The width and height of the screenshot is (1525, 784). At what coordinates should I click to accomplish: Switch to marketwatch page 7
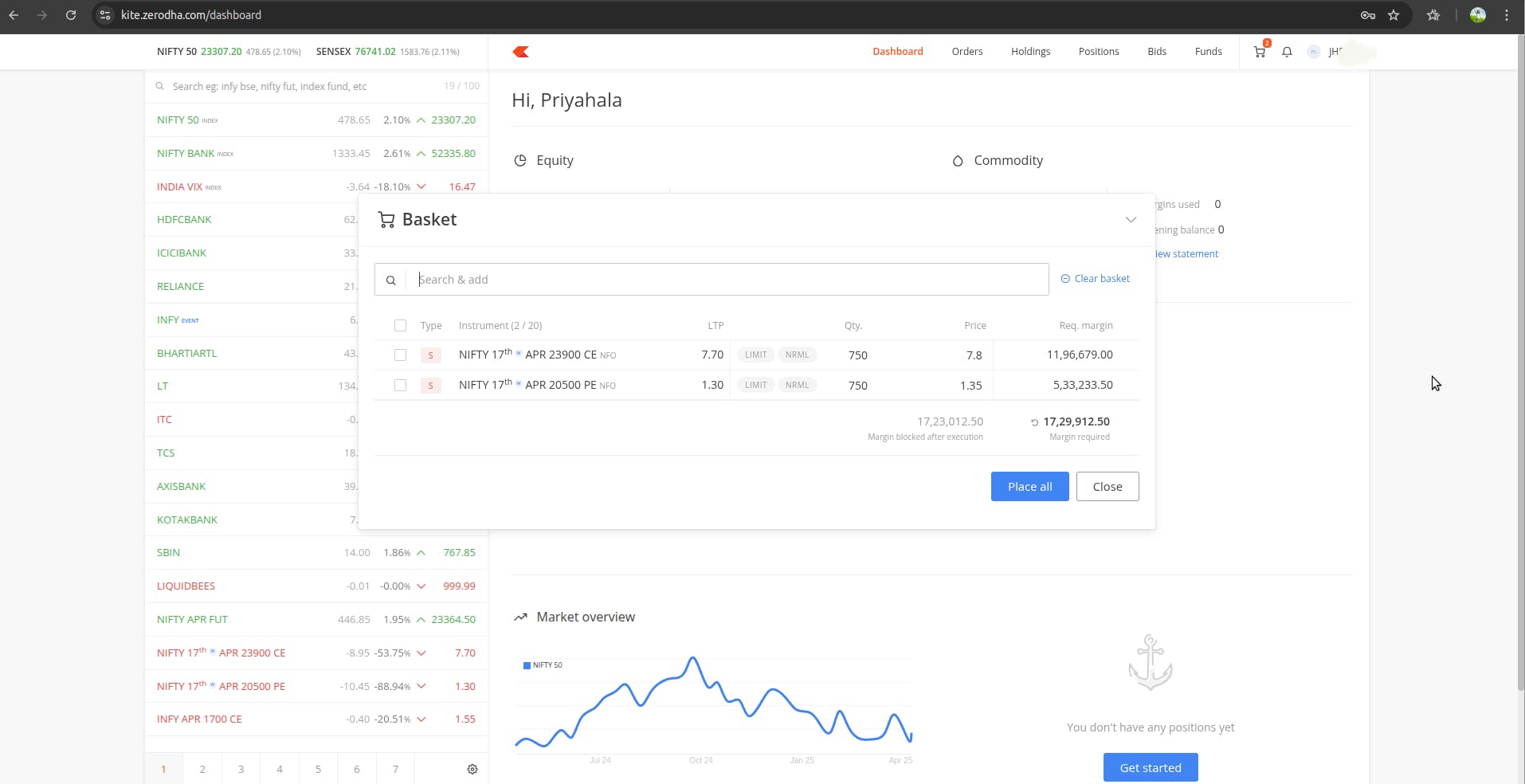coord(395,769)
